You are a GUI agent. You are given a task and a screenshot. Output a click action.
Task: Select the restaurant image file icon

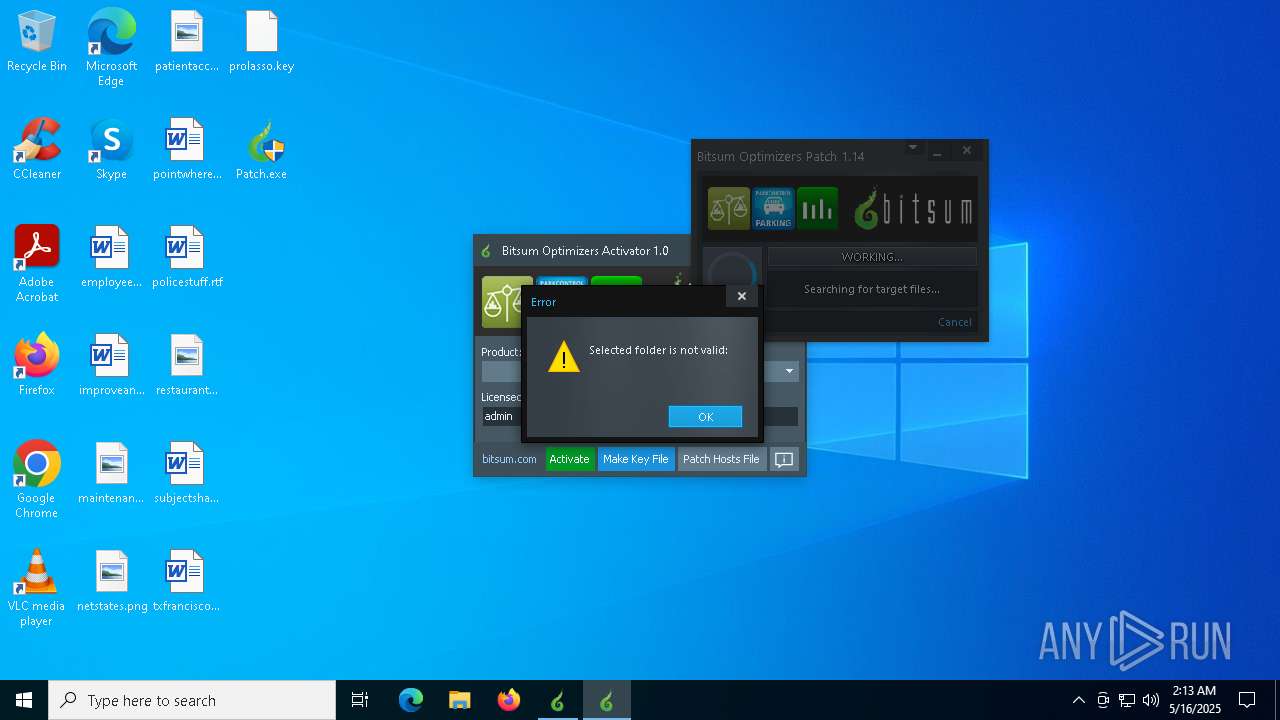tap(186, 365)
